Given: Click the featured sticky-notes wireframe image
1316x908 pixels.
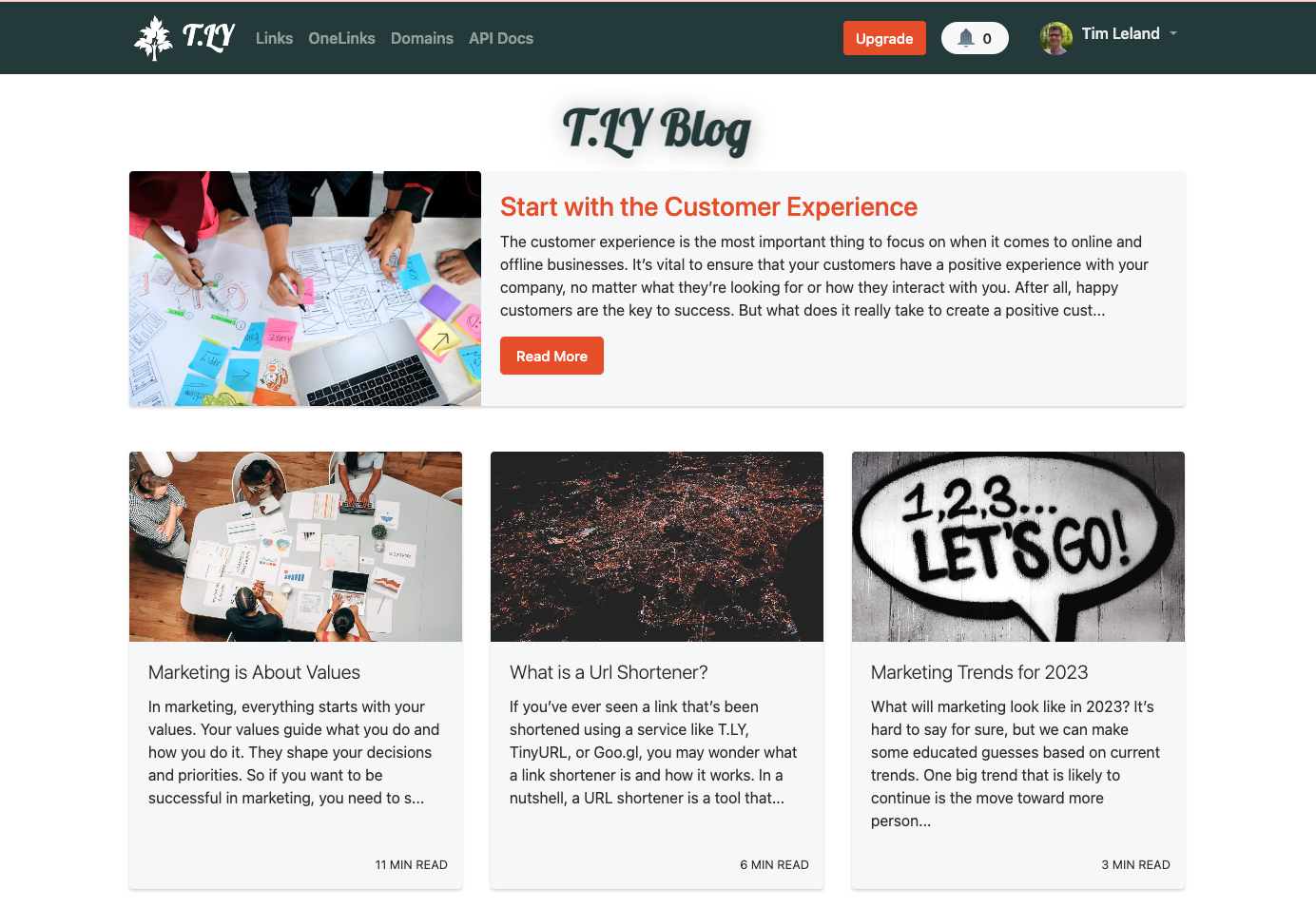Looking at the screenshot, I should coord(305,289).
